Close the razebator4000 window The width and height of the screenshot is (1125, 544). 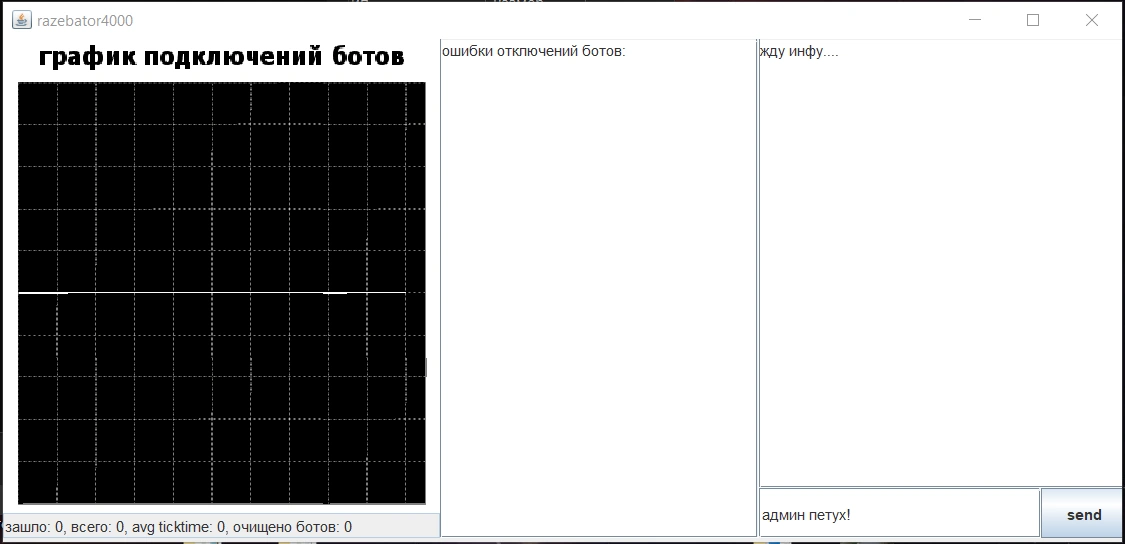click(1091, 20)
